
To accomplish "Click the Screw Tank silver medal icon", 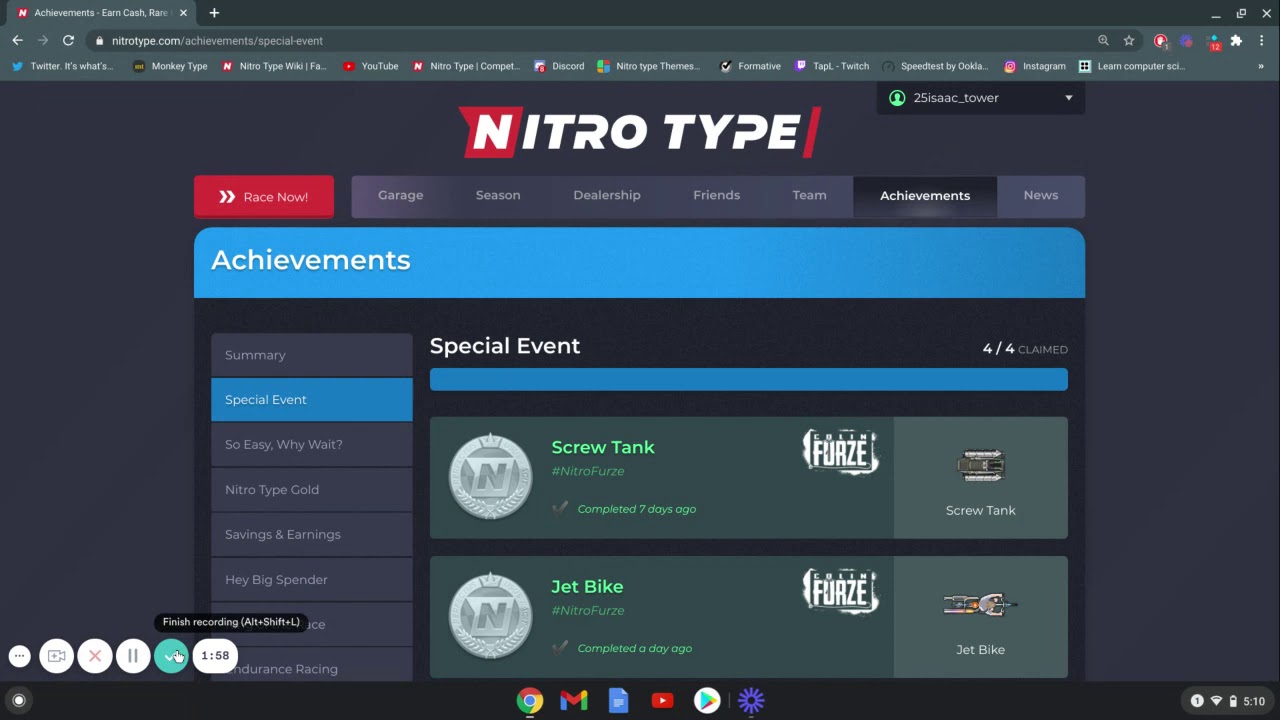I will click(x=490, y=477).
